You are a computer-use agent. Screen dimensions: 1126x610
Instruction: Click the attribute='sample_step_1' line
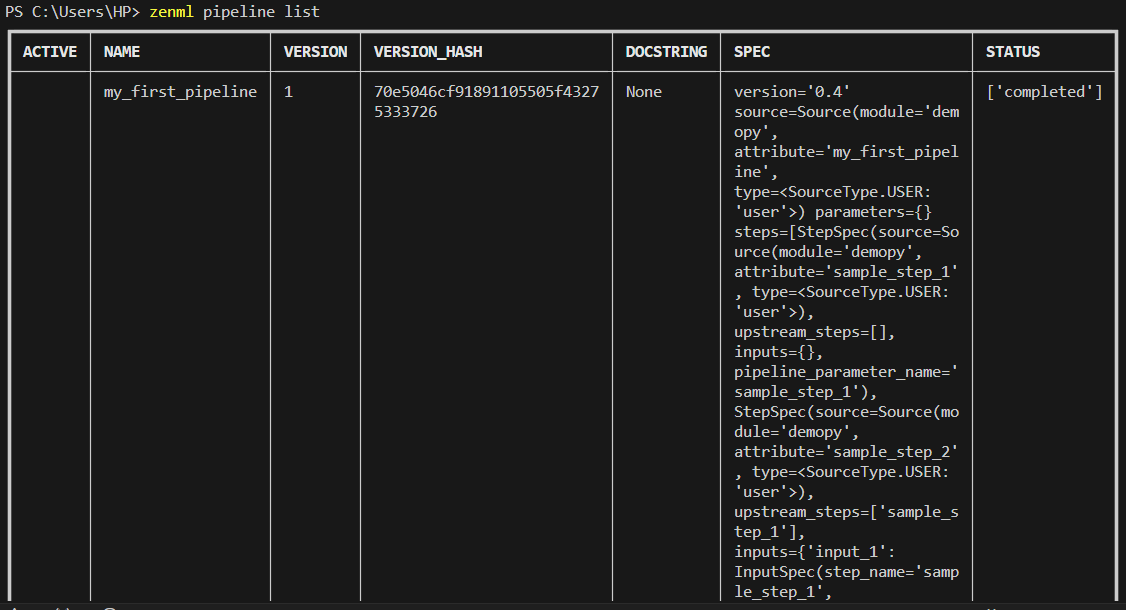[x=846, y=272]
